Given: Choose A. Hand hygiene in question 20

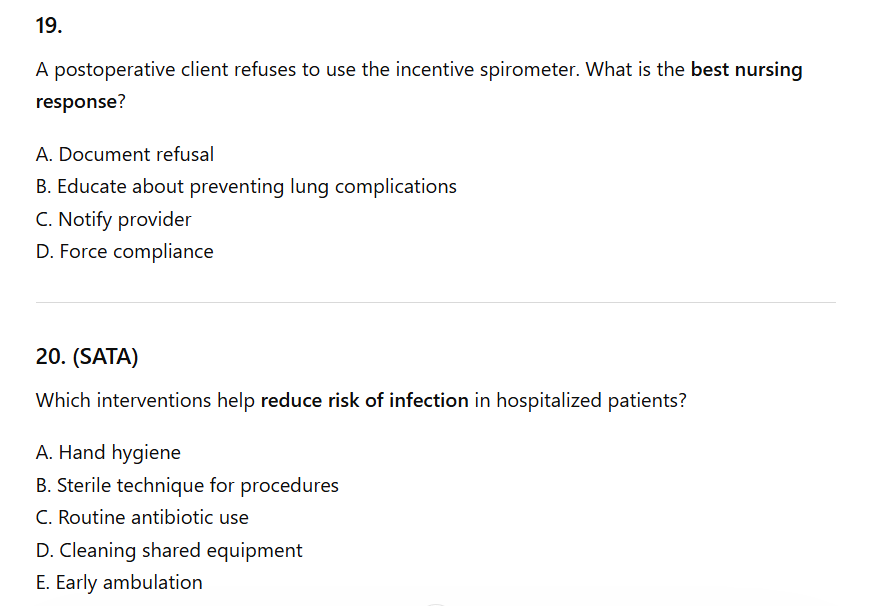Looking at the screenshot, I should pos(108,453).
